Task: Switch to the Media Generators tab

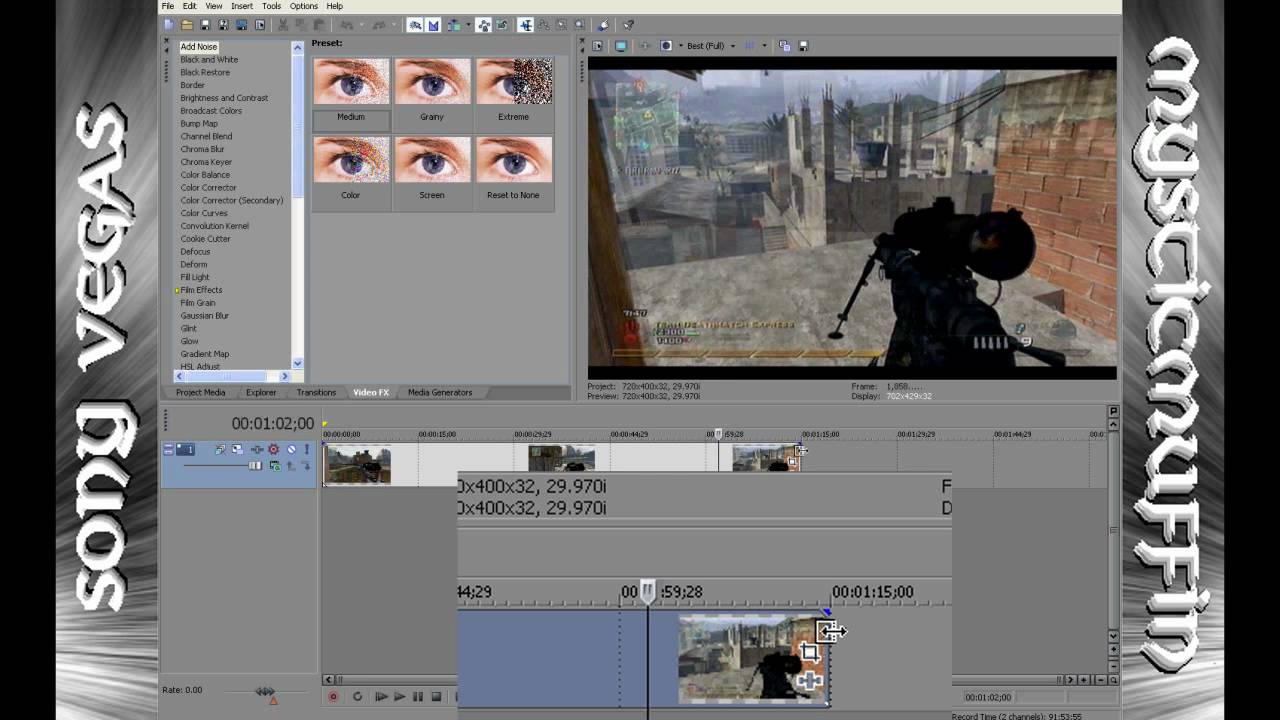Action: tap(440, 392)
